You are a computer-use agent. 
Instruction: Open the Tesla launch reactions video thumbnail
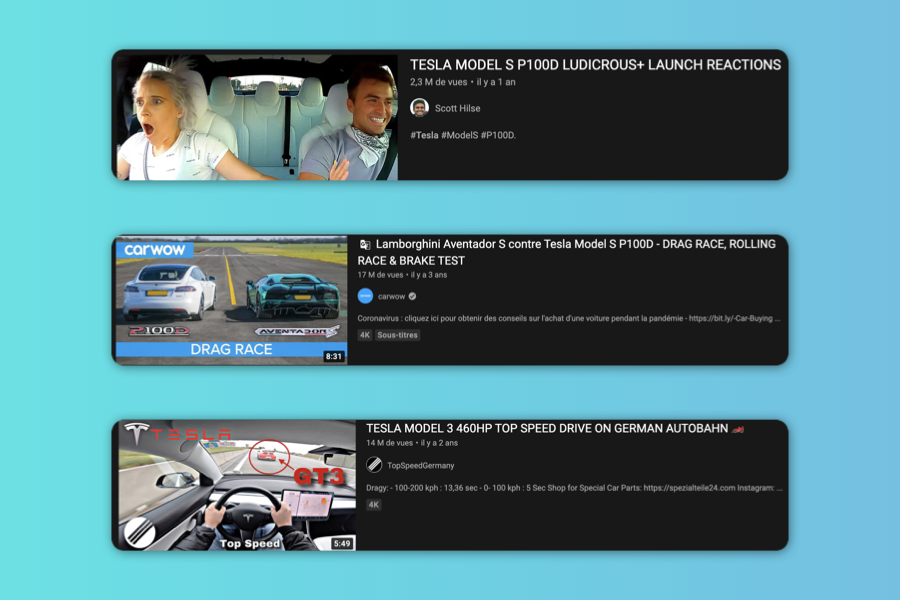(257, 116)
